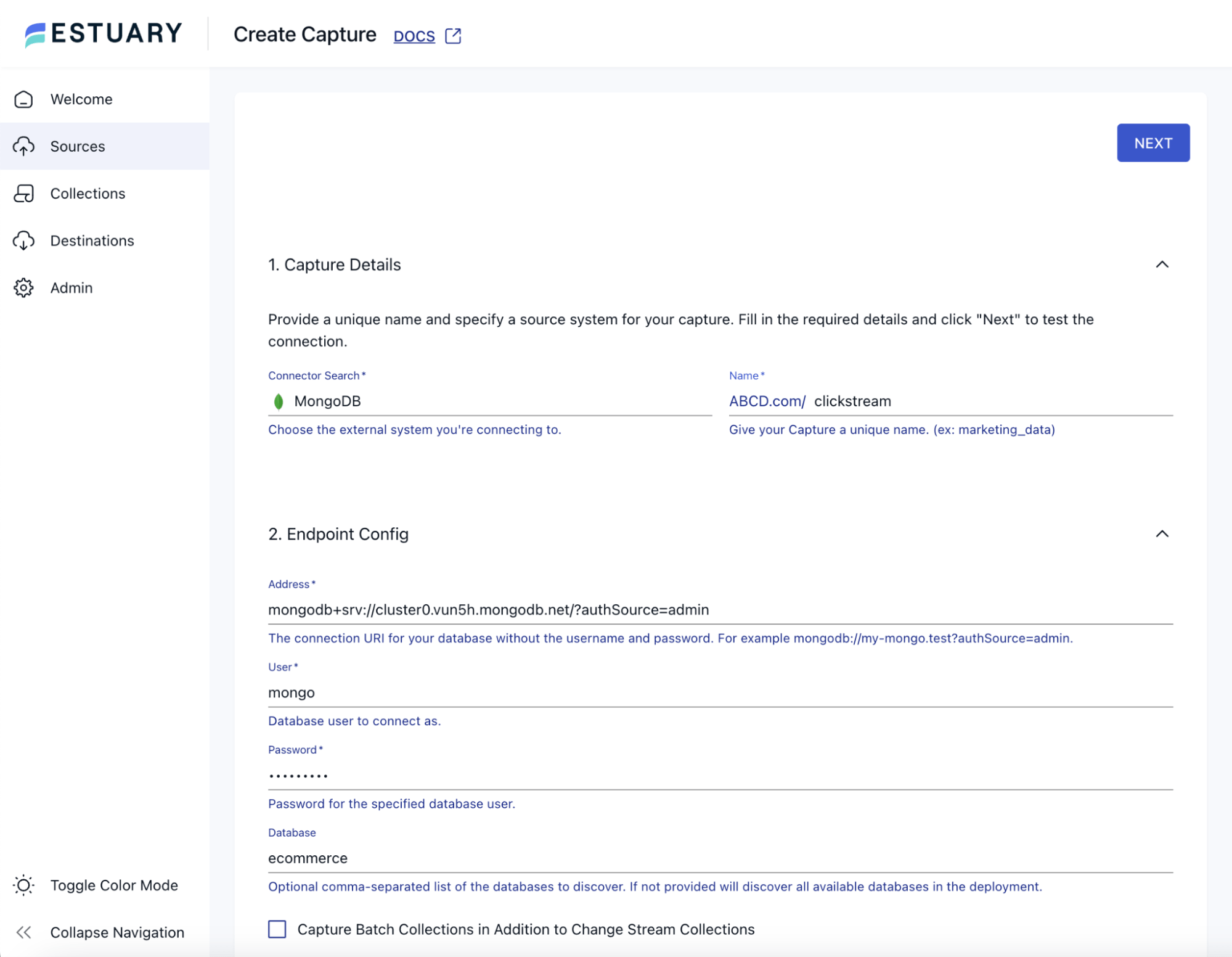Navigate to Collections
Screen dimensions: 1232x957
[x=105, y=194]
